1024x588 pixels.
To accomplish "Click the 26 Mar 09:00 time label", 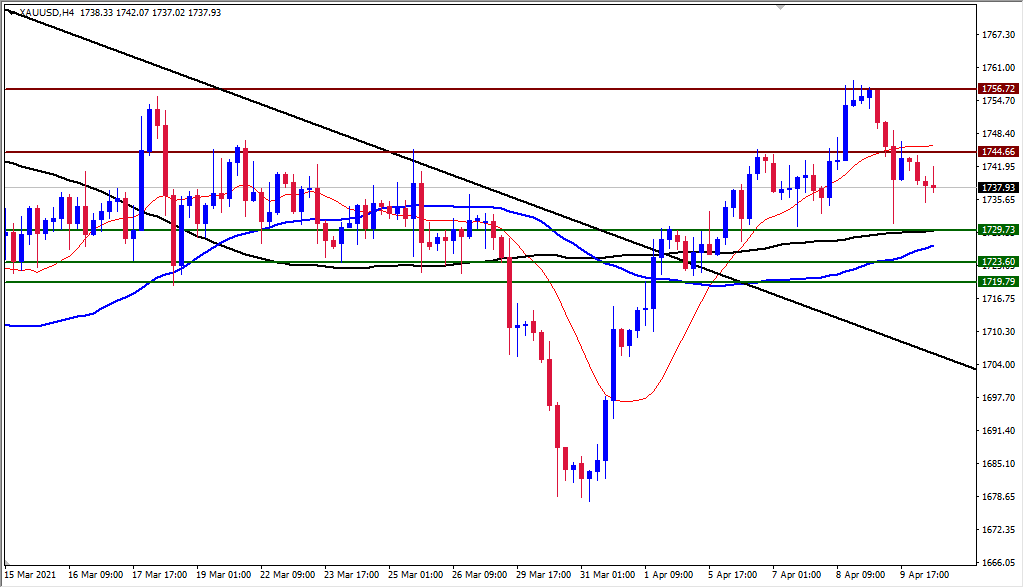I will pyautogui.click(x=479, y=575).
